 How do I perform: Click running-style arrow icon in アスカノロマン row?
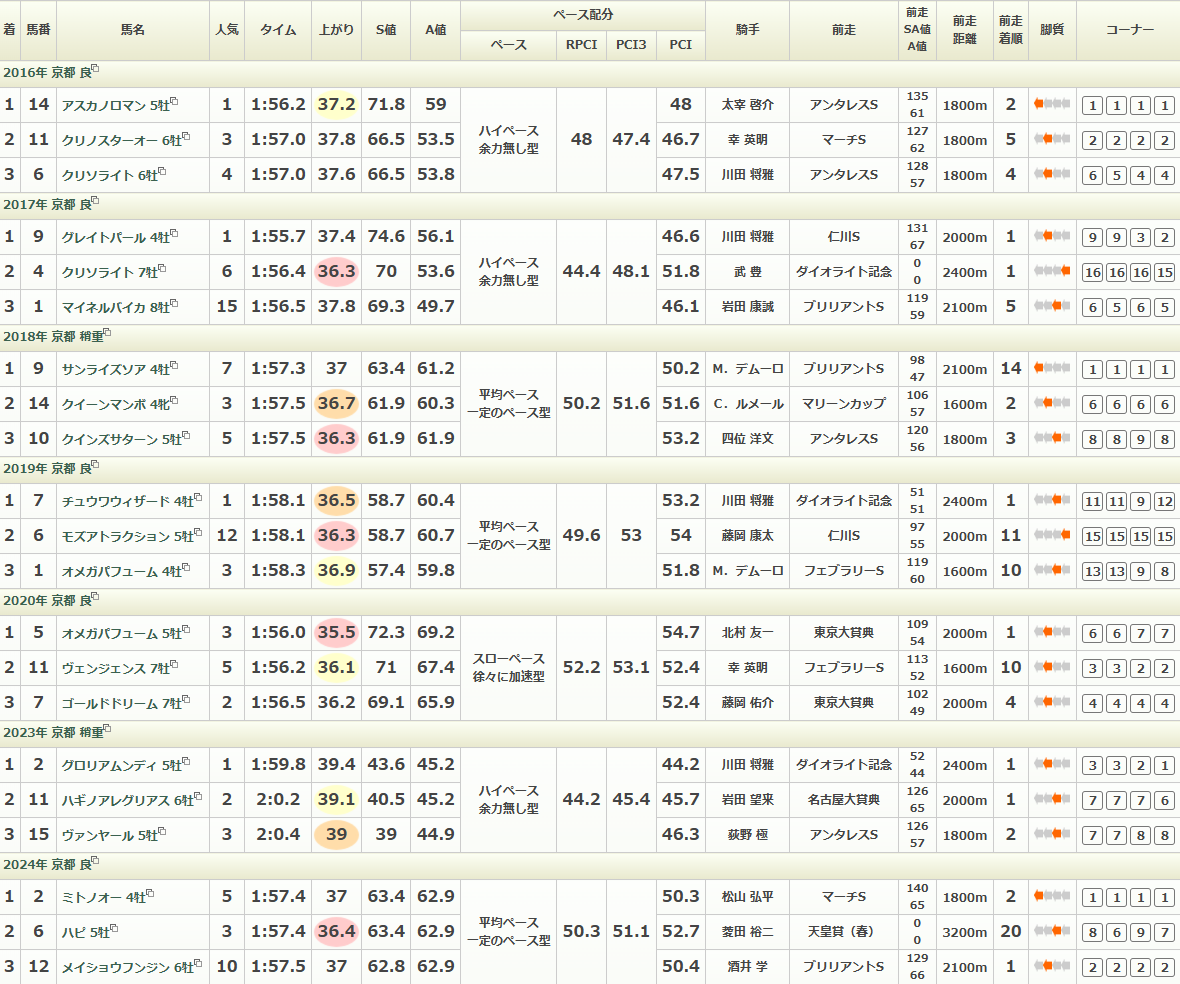[1051, 104]
